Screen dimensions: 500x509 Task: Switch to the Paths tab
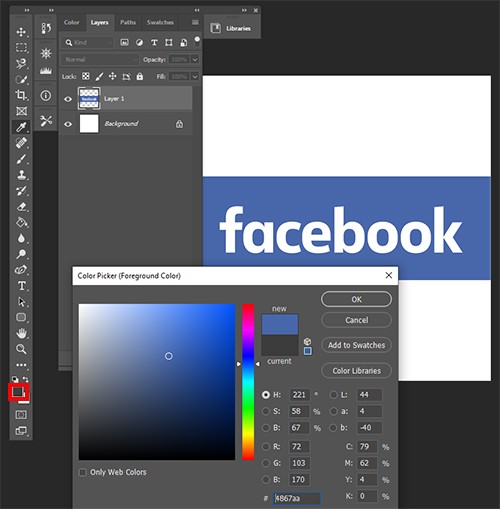(128, 22)
